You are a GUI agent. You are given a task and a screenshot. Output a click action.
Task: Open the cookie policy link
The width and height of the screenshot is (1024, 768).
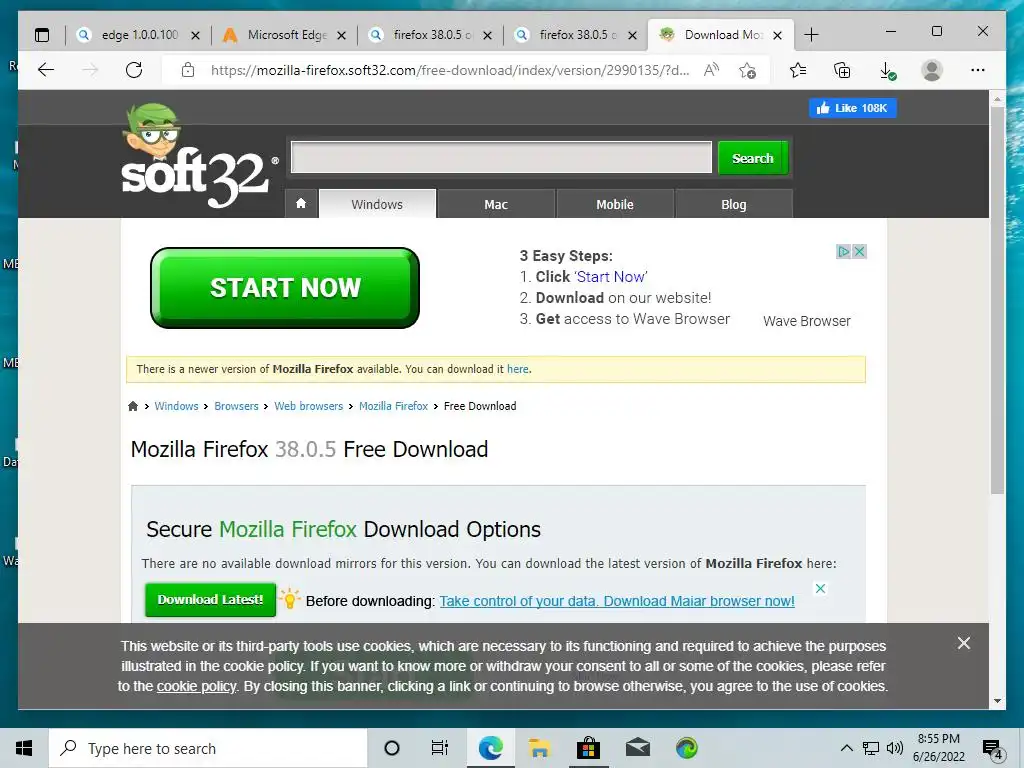[196, 686]
